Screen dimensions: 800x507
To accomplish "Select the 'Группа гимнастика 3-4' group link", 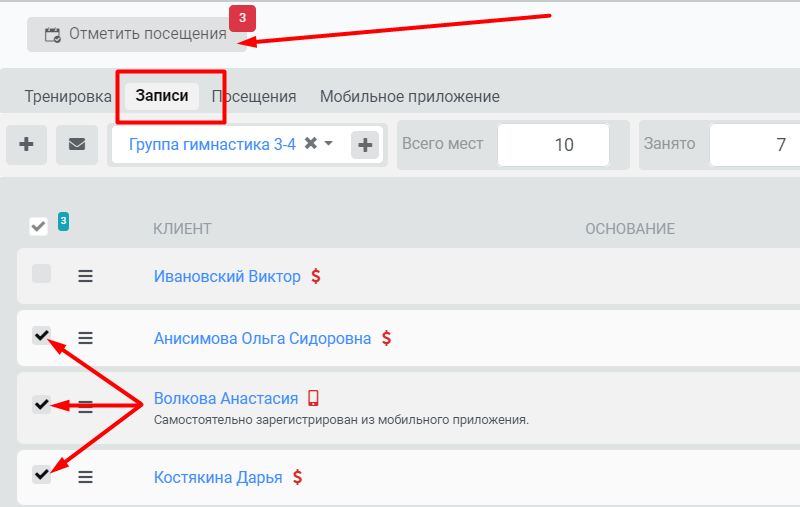I will point(212,144).
